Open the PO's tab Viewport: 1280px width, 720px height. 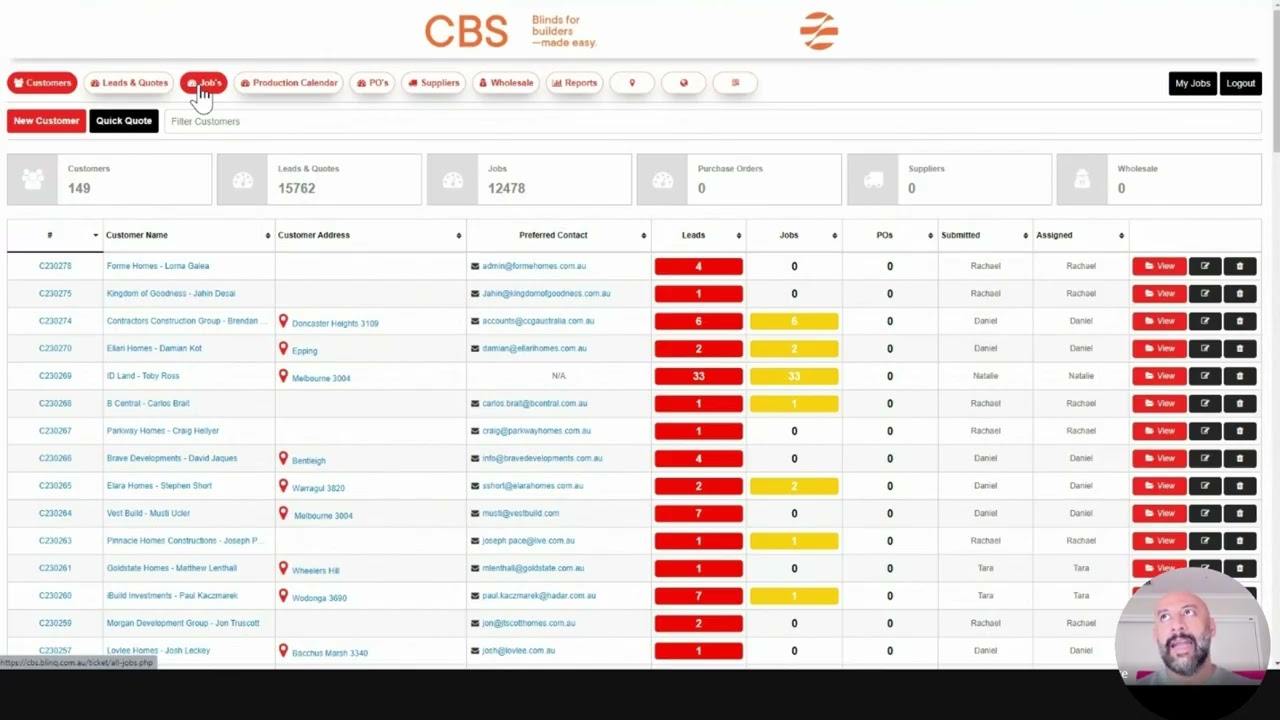point(372,83)
